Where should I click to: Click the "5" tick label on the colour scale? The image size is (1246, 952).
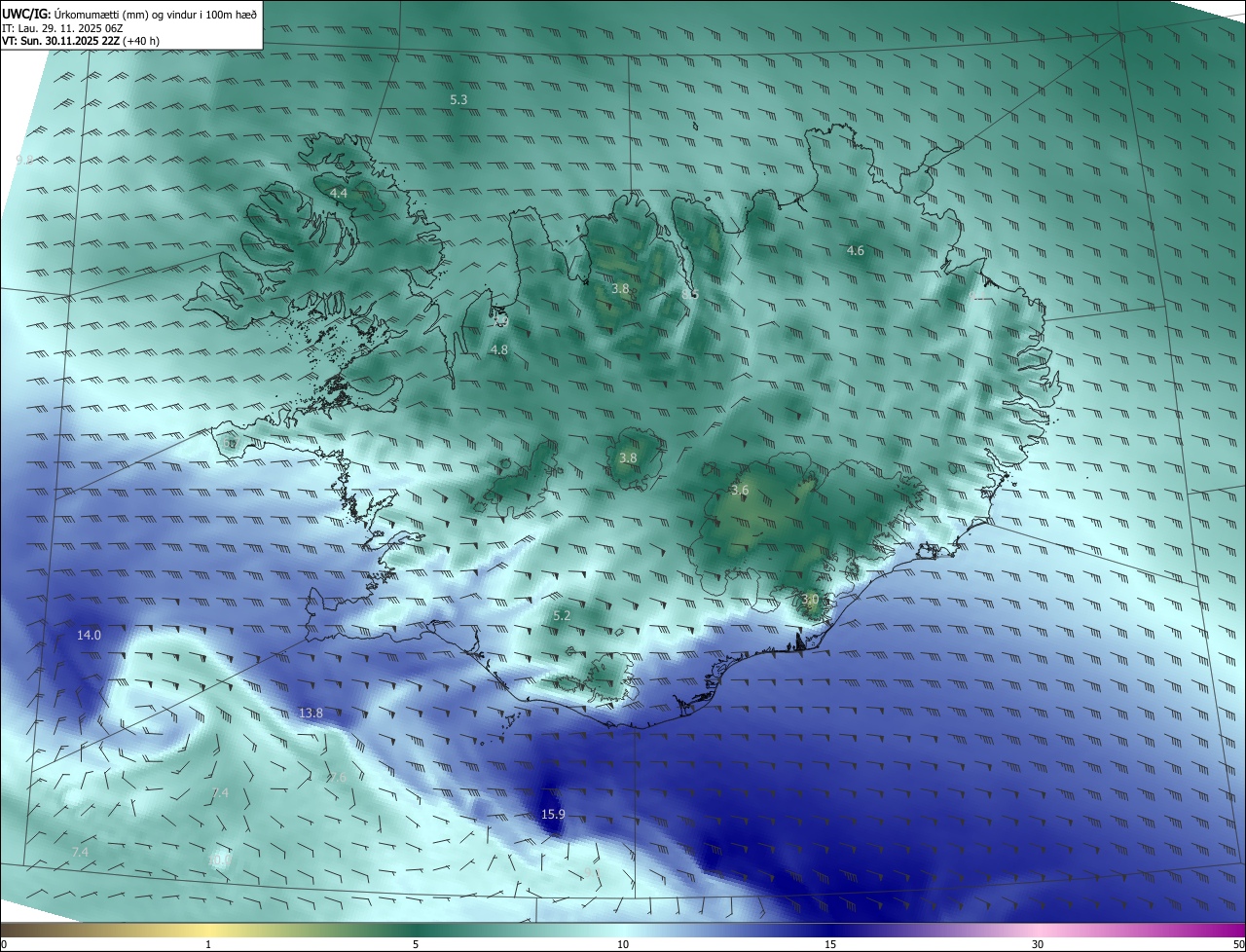(416, 945)
